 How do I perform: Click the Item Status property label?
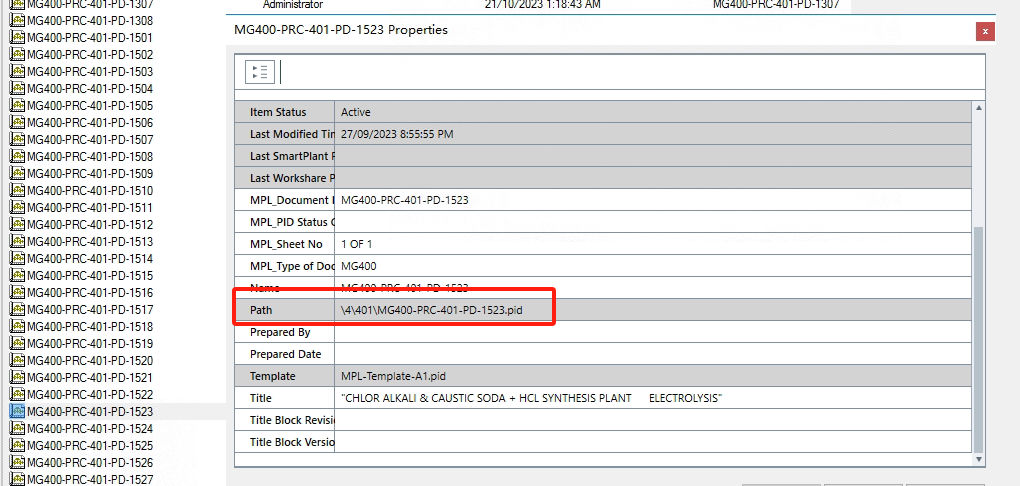coord(278,112)
